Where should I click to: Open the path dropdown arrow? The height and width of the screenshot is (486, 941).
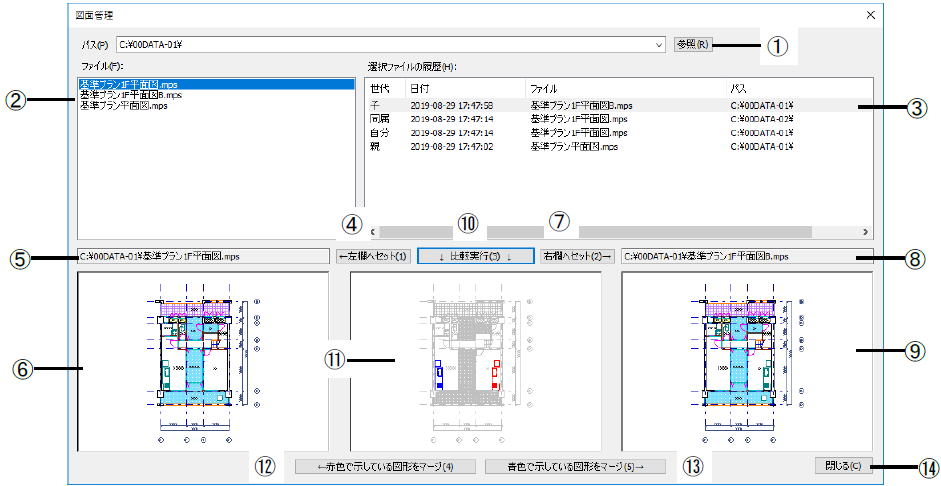point(659,44)
